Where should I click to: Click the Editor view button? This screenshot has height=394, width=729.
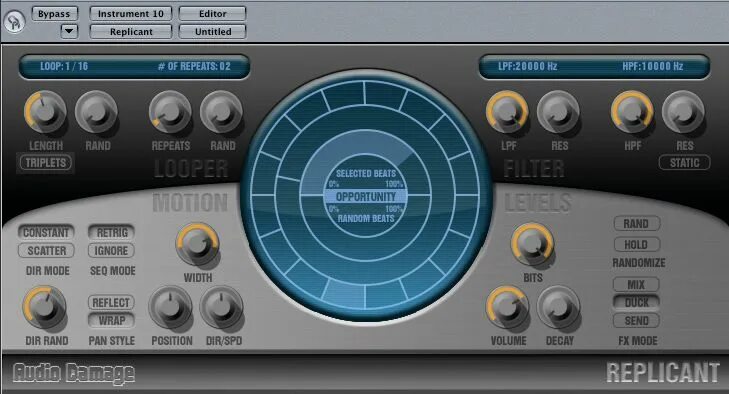pos(212,13)
